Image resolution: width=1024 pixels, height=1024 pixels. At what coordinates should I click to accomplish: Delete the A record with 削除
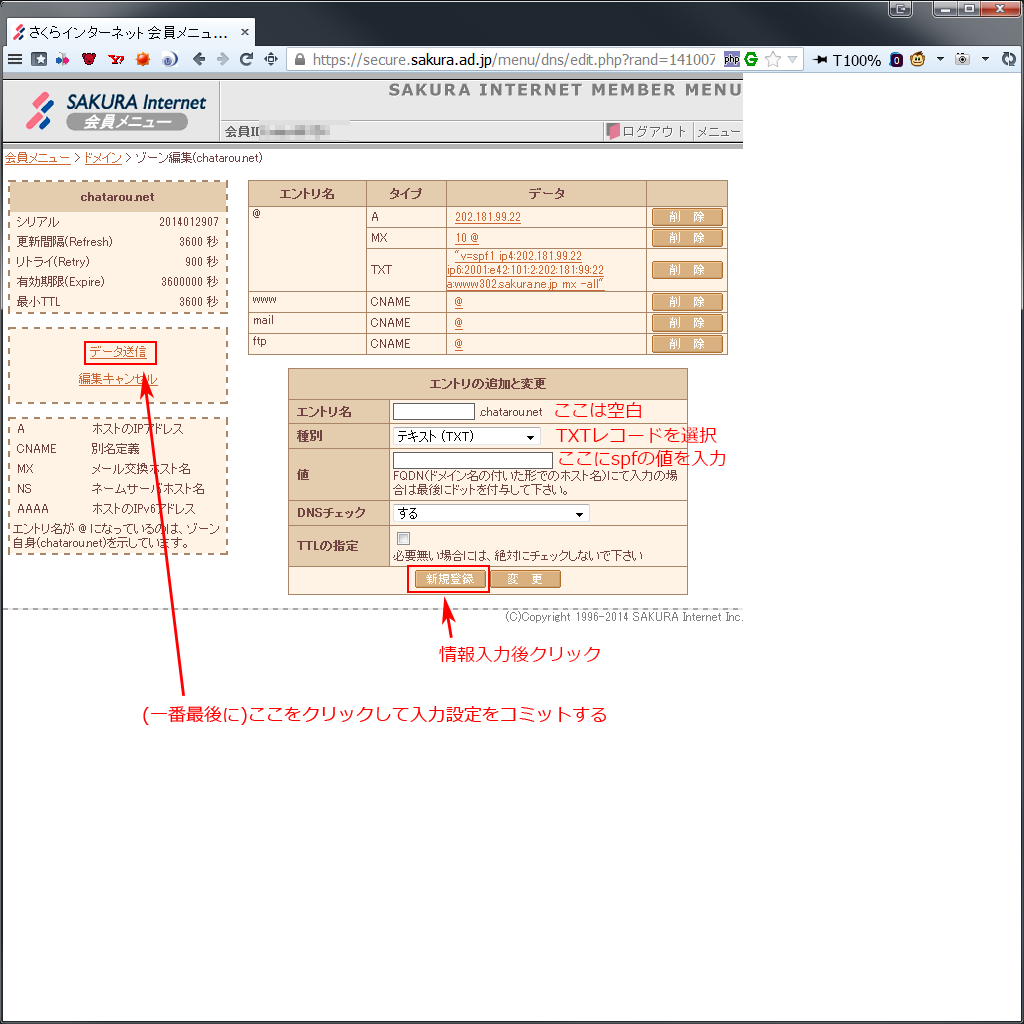[687, 217]
